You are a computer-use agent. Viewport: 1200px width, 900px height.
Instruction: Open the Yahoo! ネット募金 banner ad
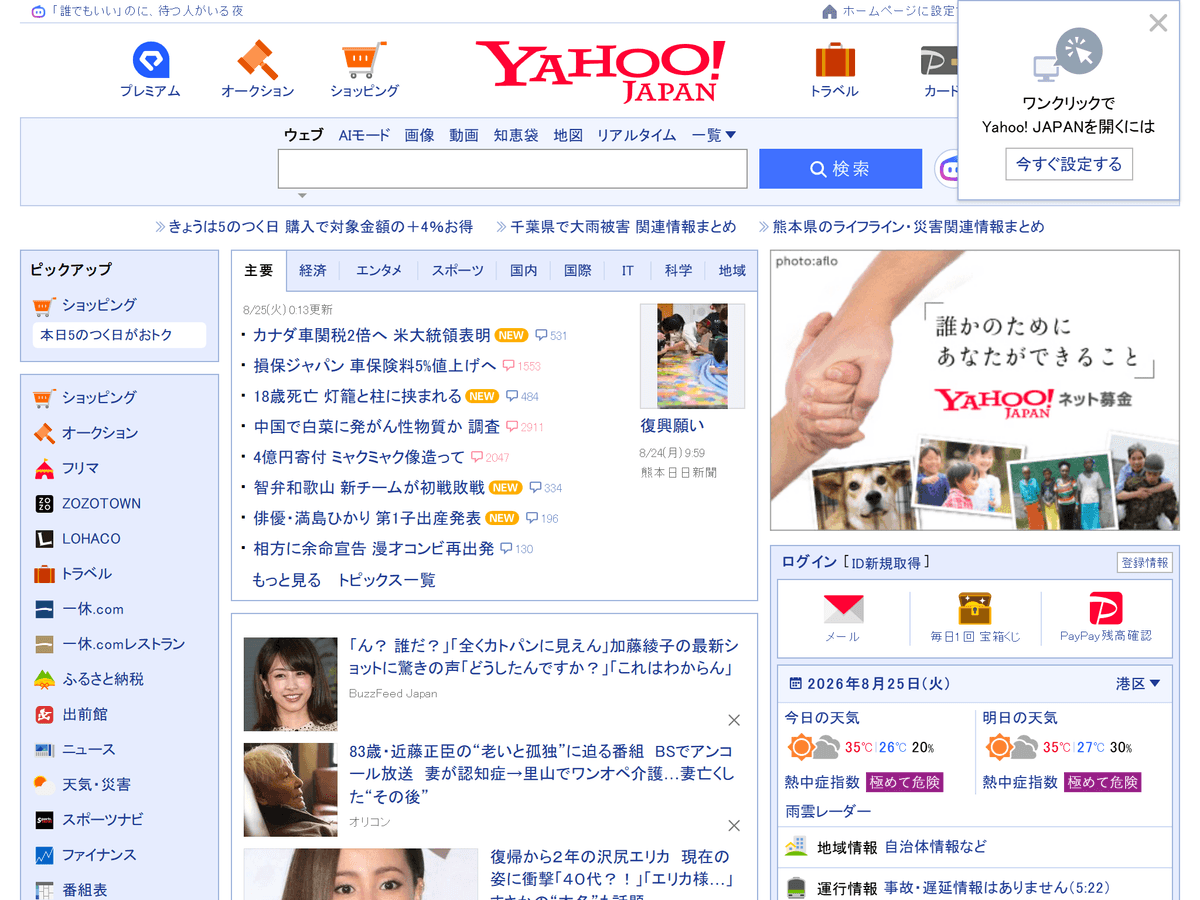pos(974,390)
